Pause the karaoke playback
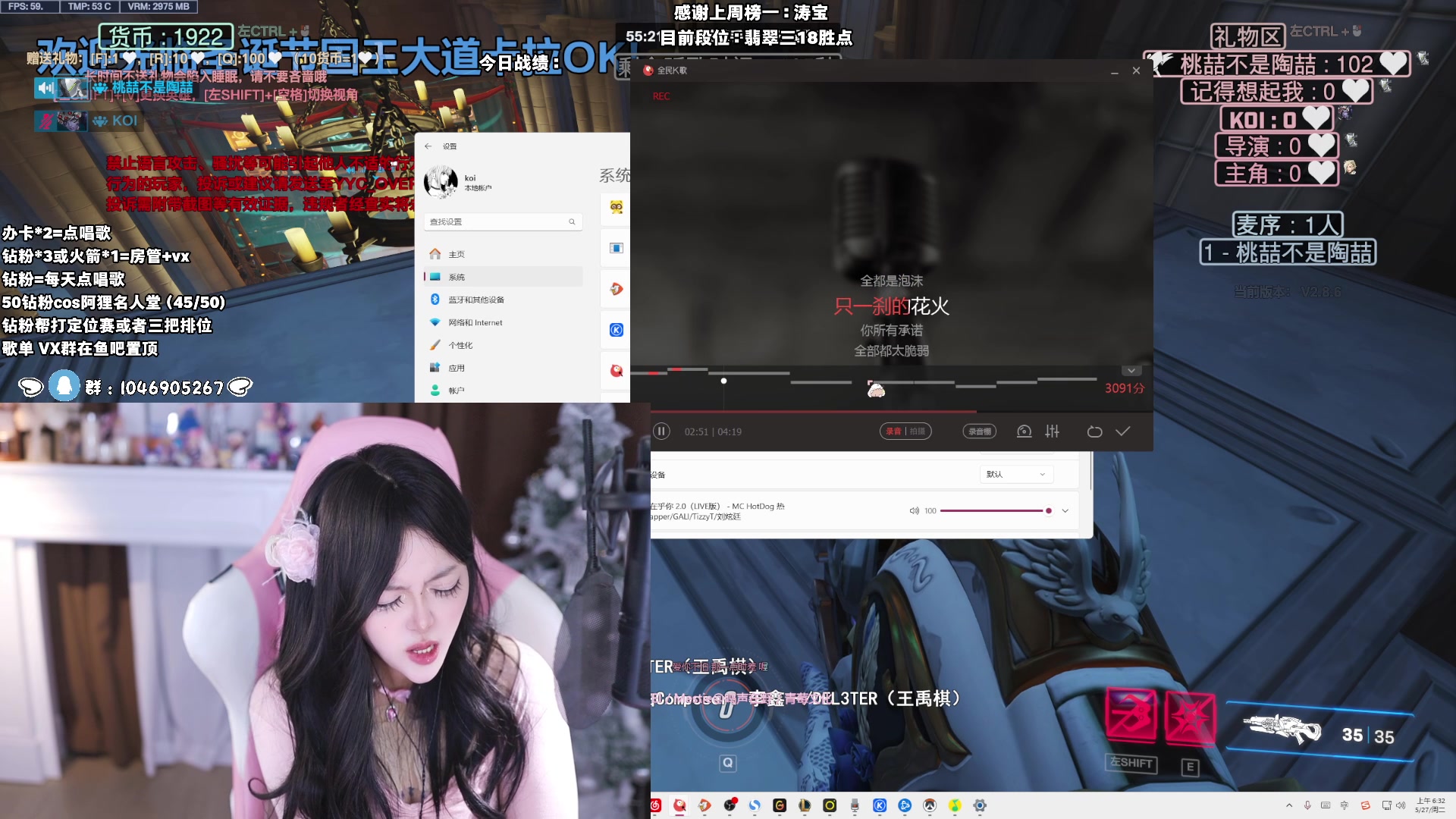 click(661, 431)
